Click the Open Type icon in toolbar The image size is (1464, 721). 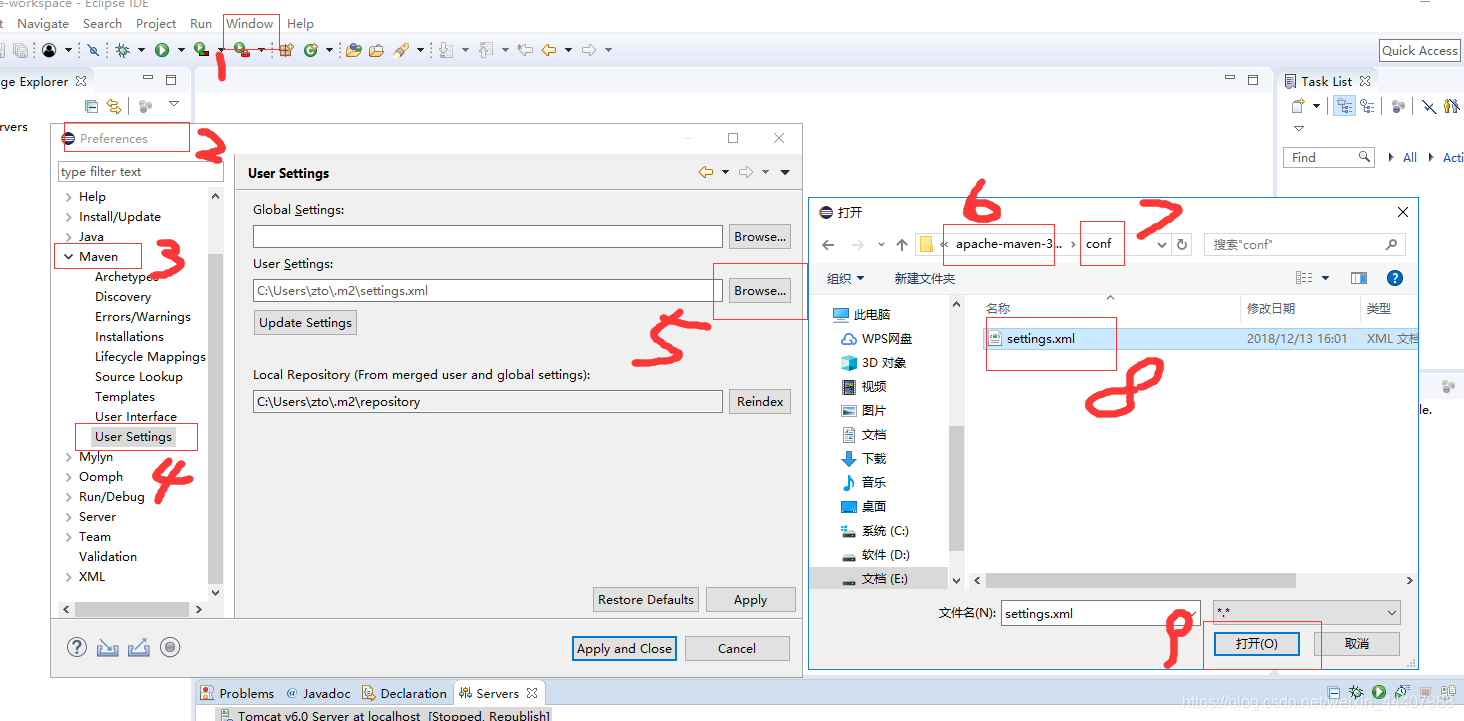[353, 50]
